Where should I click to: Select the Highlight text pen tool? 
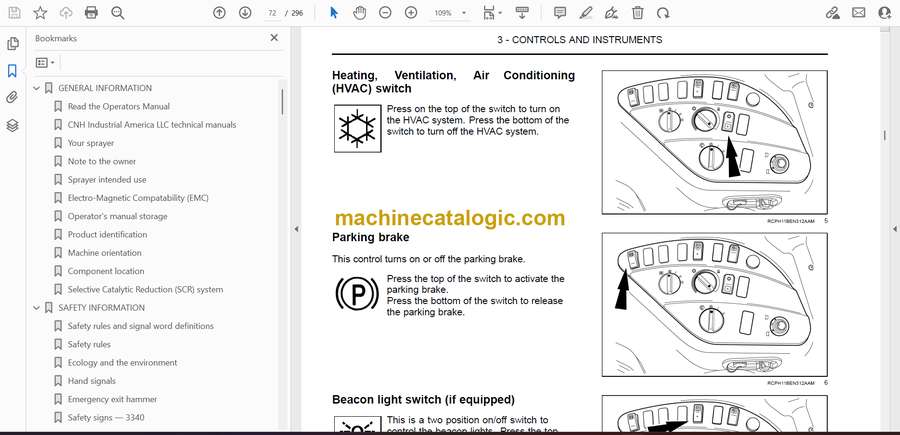click(586, 13)
